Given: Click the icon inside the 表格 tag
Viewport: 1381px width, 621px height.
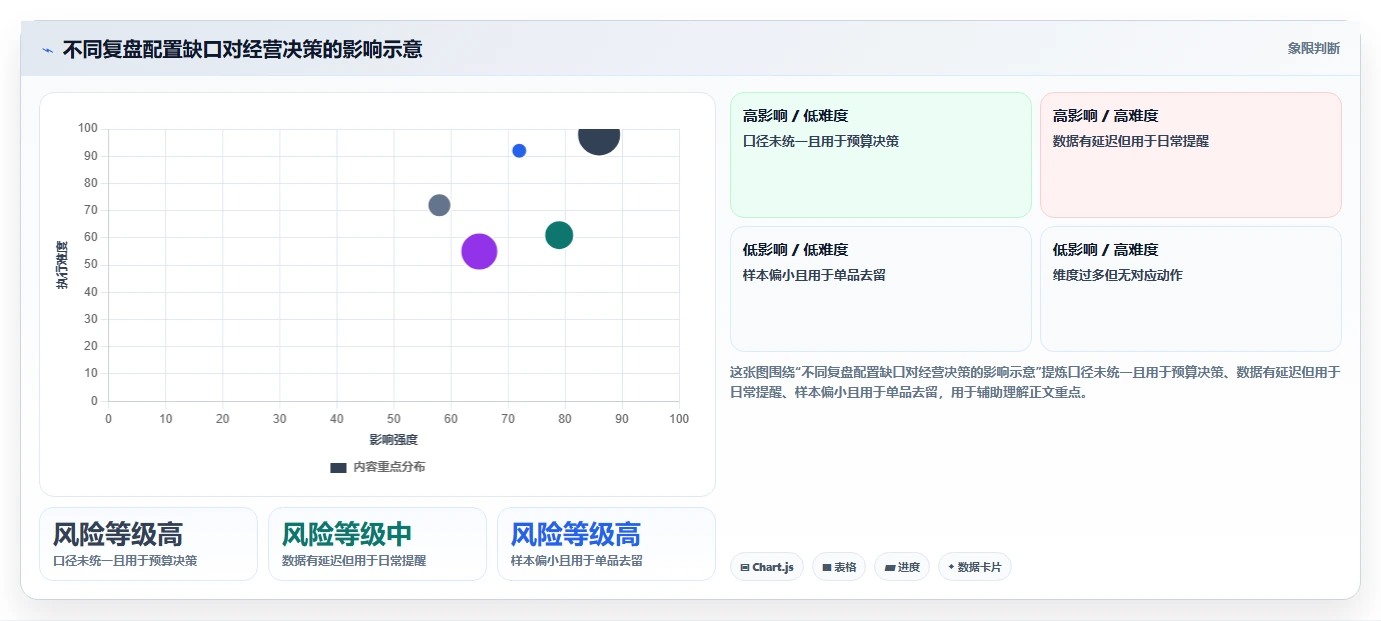Looking at the screenshot, I should (x=827, y=567).
